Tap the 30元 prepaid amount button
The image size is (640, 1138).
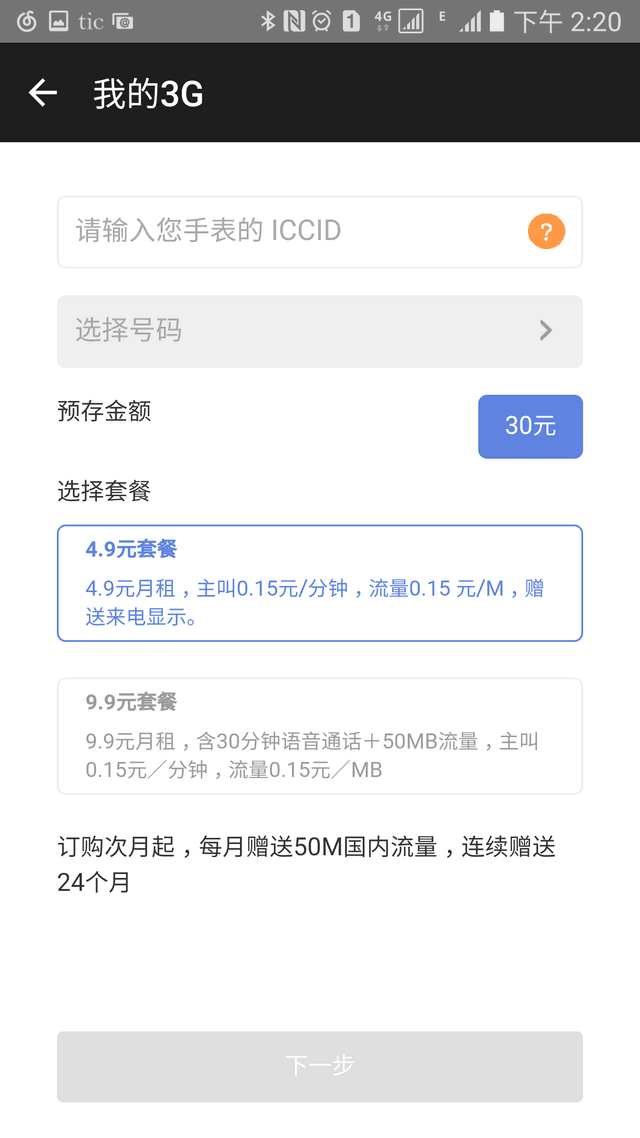pos(530,426)
